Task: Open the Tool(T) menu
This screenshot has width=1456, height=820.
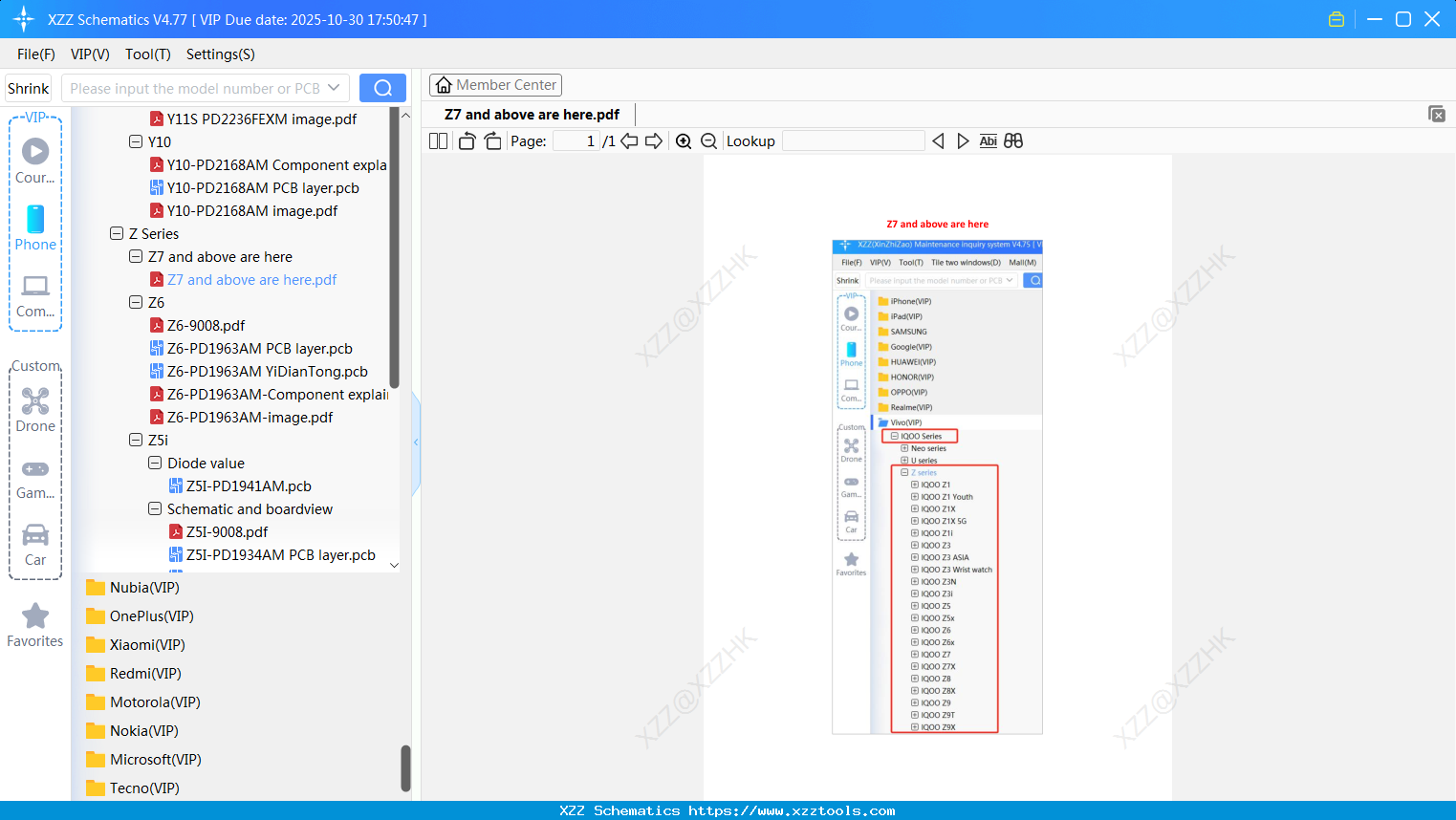Action: click(148, 54)
